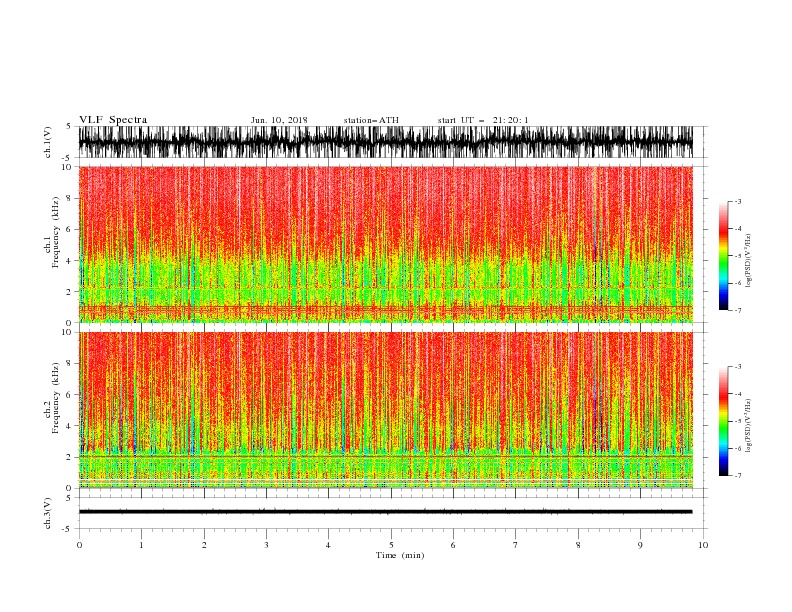Viewport: 792px width, 612px height.
Task: Click the date 'Jun. 10, 2018'
Action: [279, 120]
